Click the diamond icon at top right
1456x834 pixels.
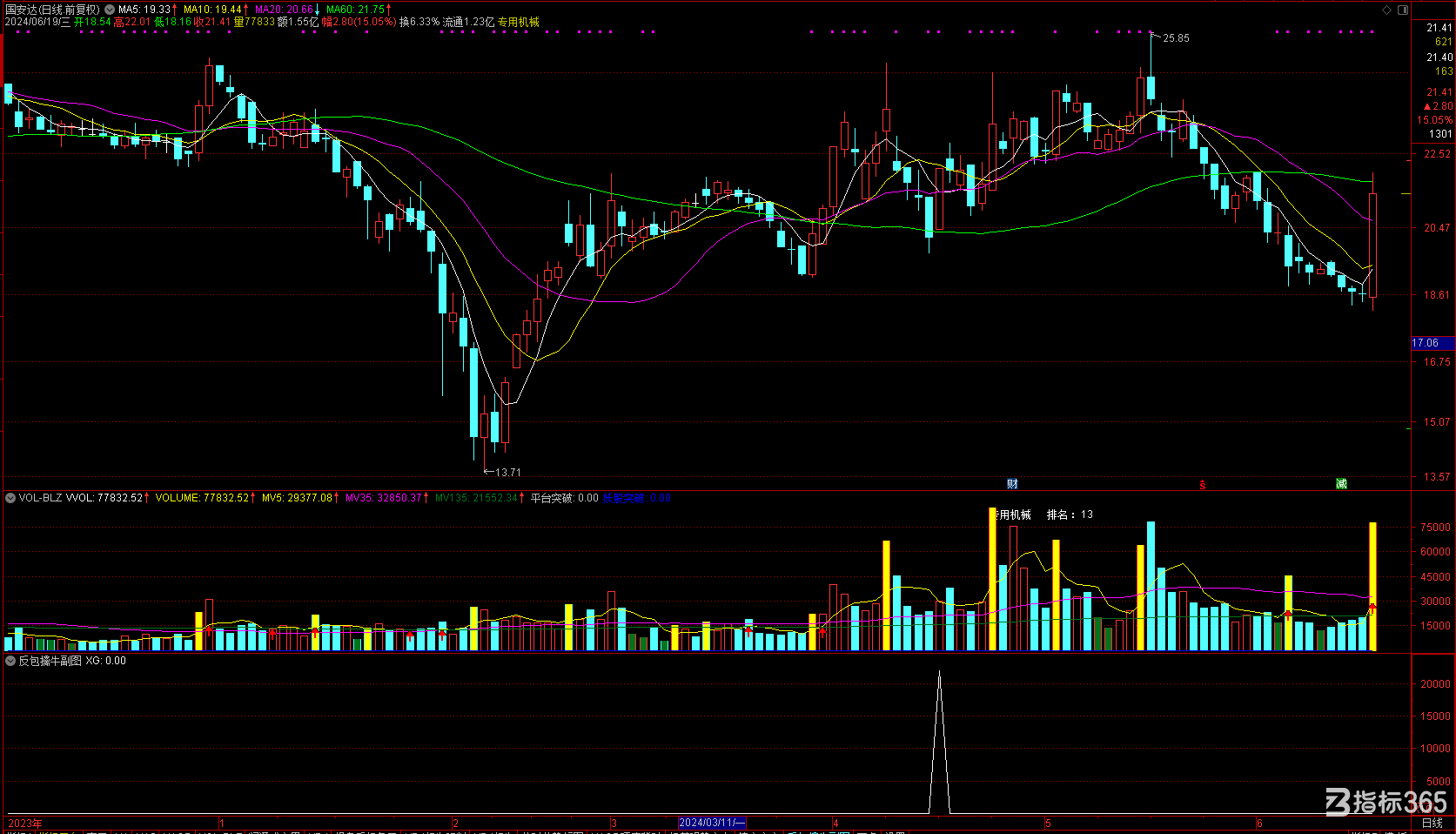[x=1387, y=10]
